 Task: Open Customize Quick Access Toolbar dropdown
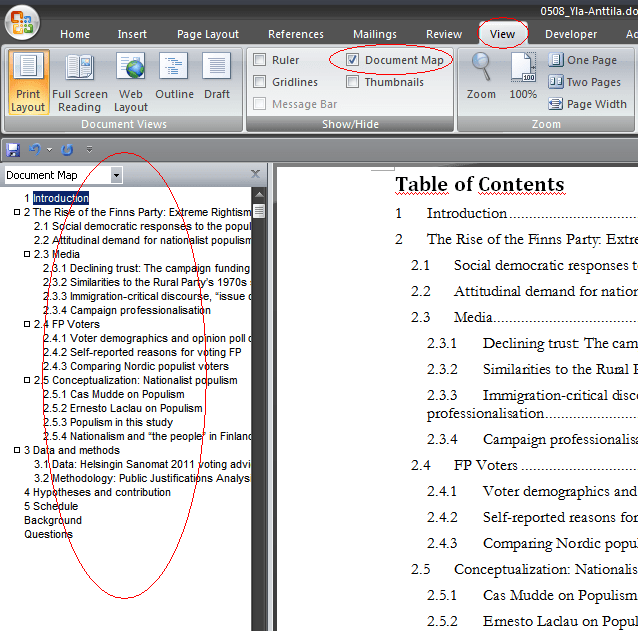[90, 150]
